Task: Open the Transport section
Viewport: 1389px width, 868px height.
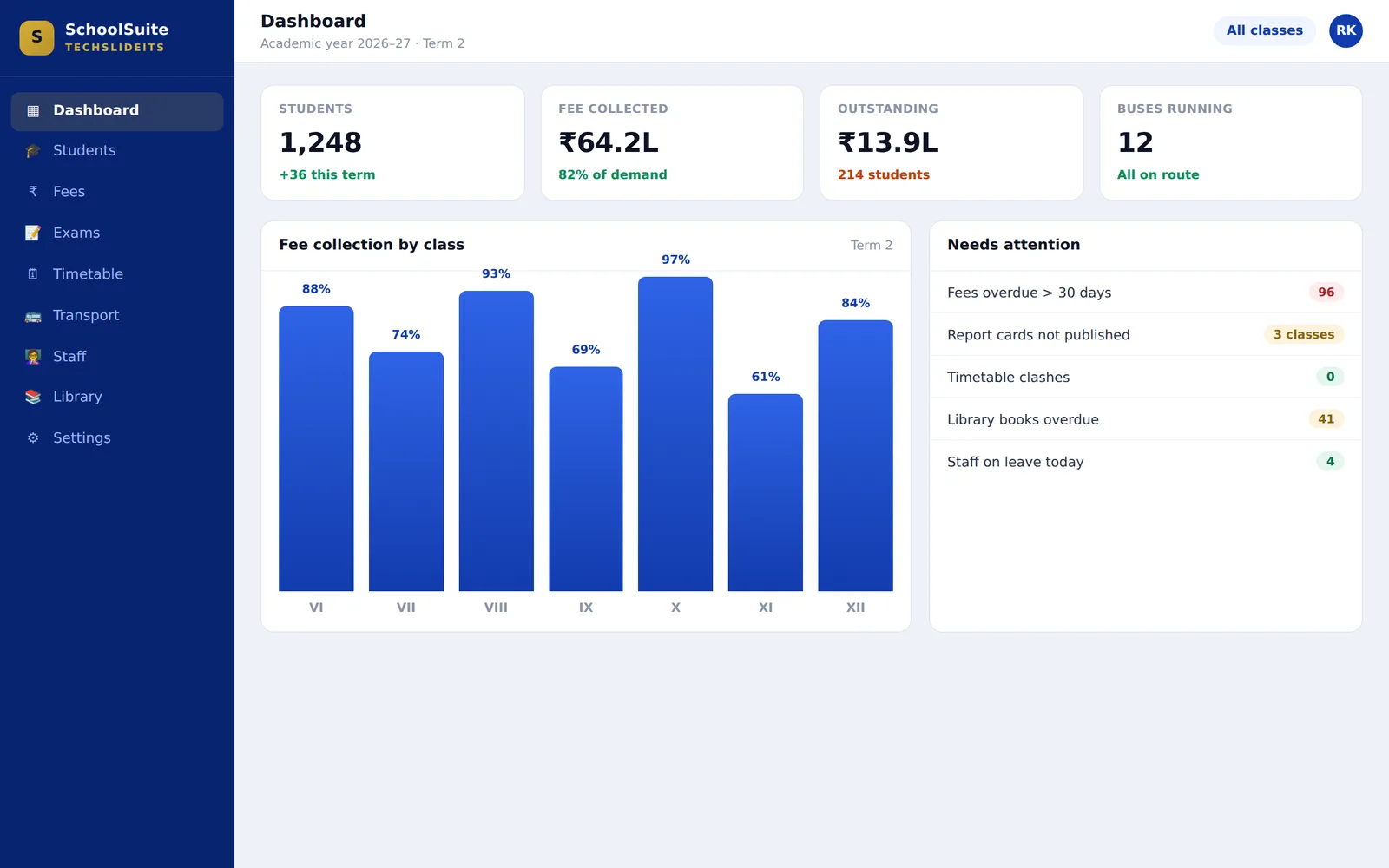Action: (117, 315)
